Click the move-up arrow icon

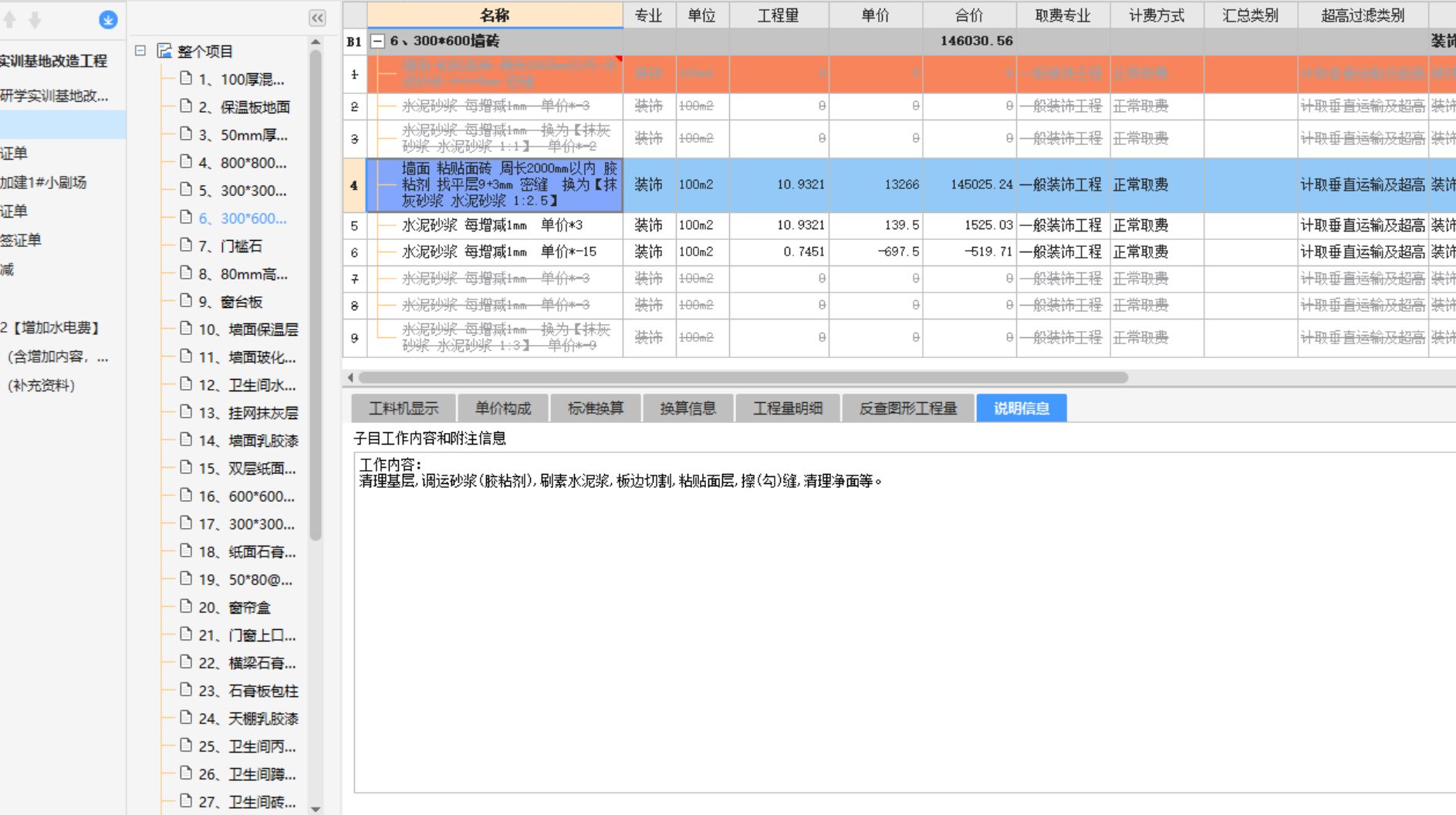point(10,20)
